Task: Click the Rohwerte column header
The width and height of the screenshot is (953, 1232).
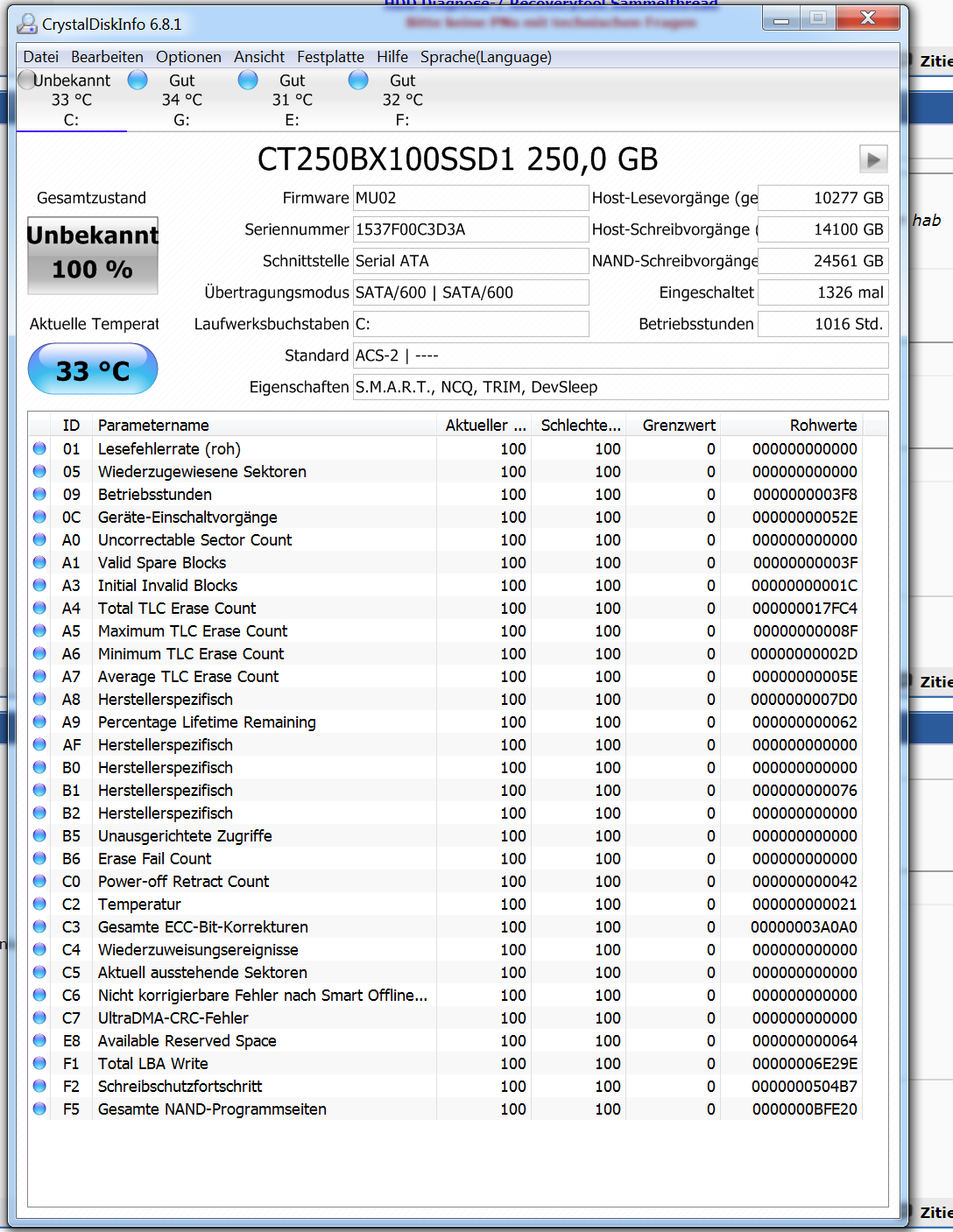Action: click(793, 425)
